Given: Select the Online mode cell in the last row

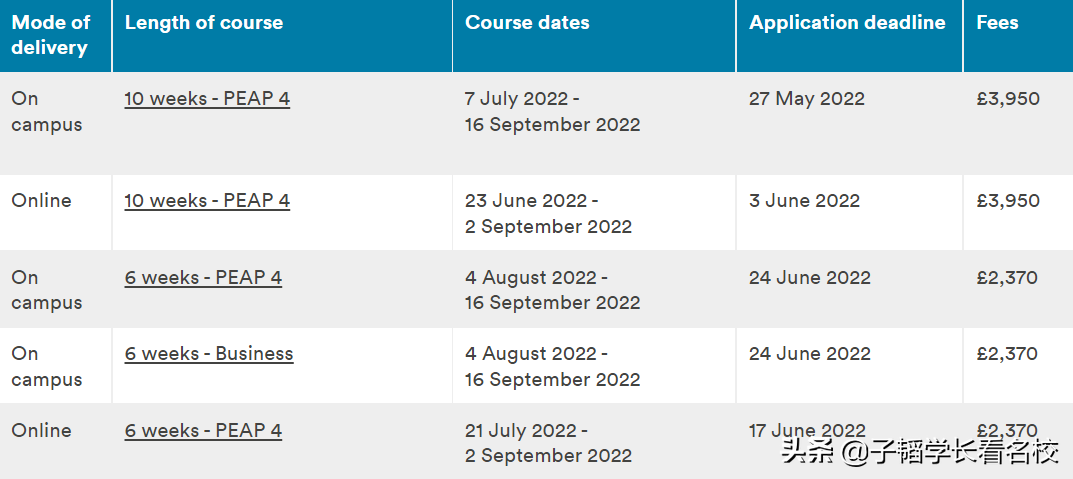Looking at the screenshot, I should pos(41,431).
